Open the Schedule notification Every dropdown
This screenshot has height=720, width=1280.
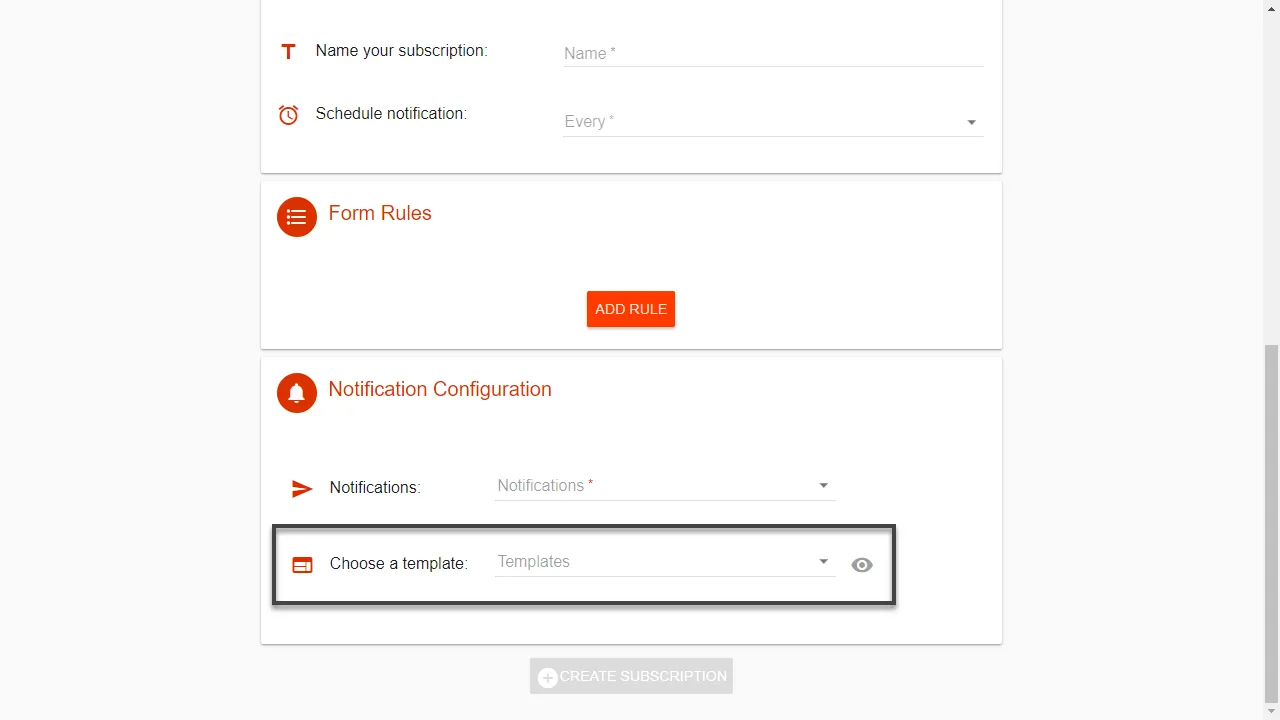[x=773, y=122]
